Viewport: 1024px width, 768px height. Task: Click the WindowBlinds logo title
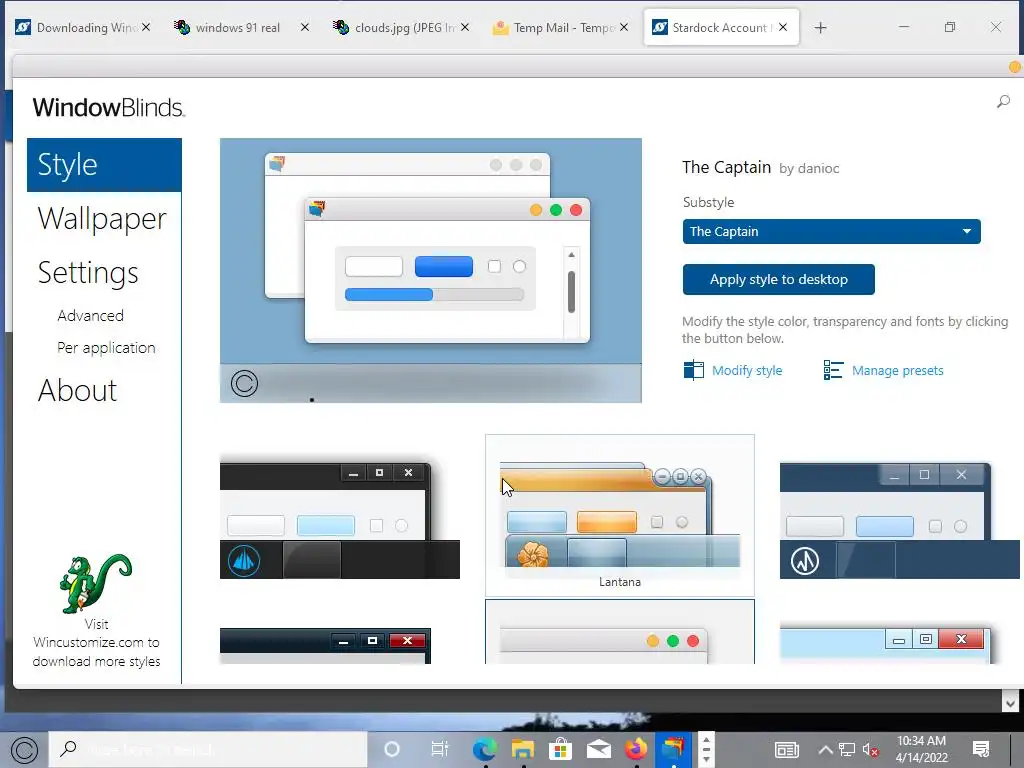click(109, 108)
